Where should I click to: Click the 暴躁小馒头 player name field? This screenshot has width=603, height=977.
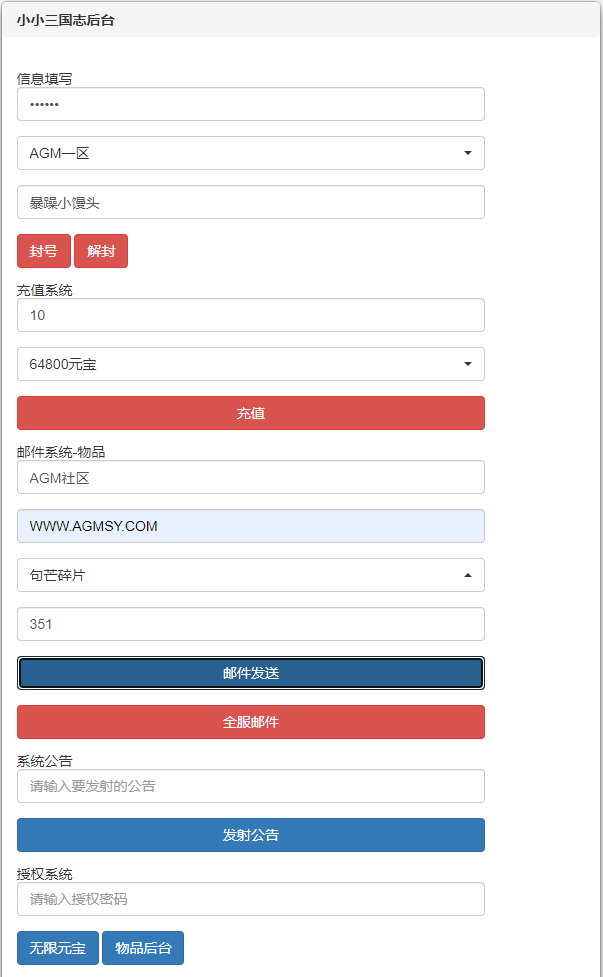[250, 202]
